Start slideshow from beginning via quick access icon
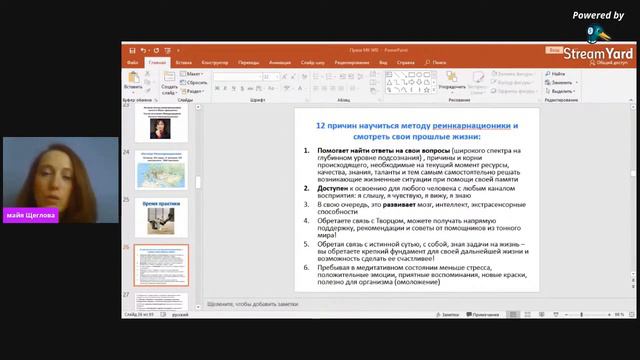640x360 pixels. coord(167,51)
